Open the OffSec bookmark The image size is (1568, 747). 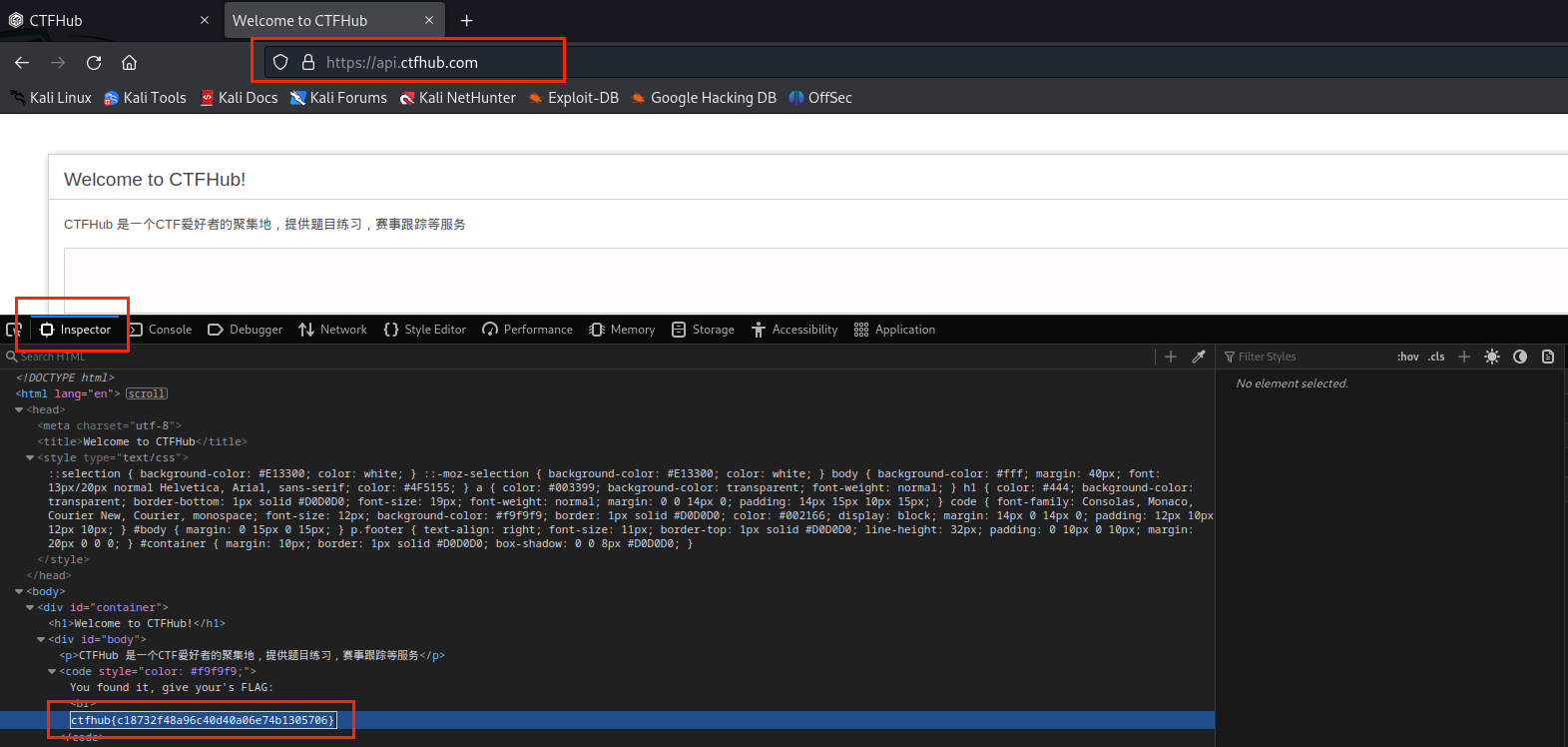820,97
